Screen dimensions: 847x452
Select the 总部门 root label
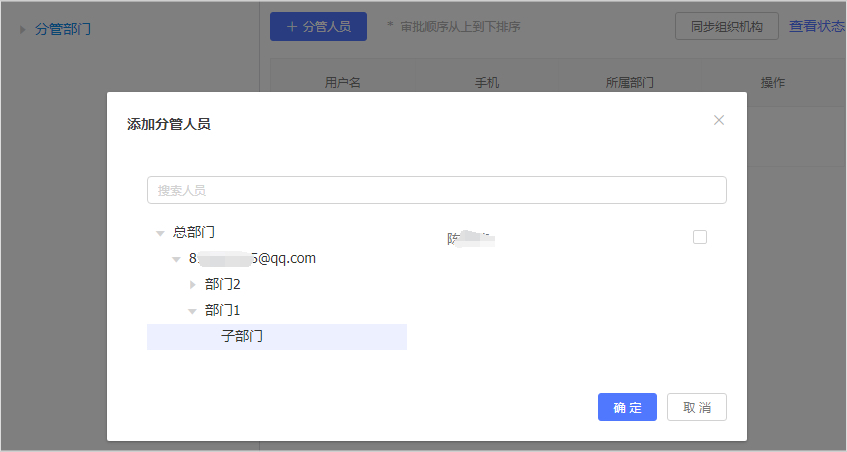194,232
